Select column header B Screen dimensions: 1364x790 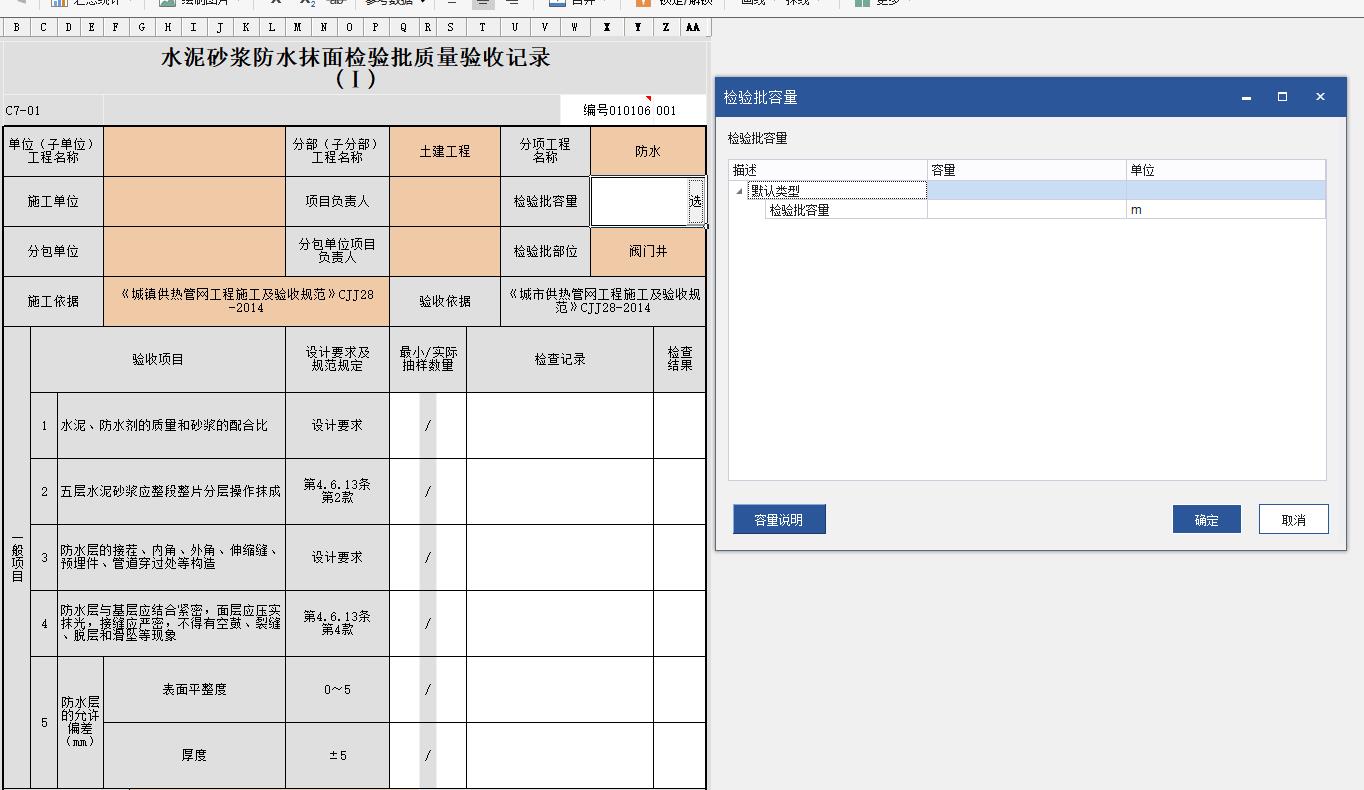(17, 28)
